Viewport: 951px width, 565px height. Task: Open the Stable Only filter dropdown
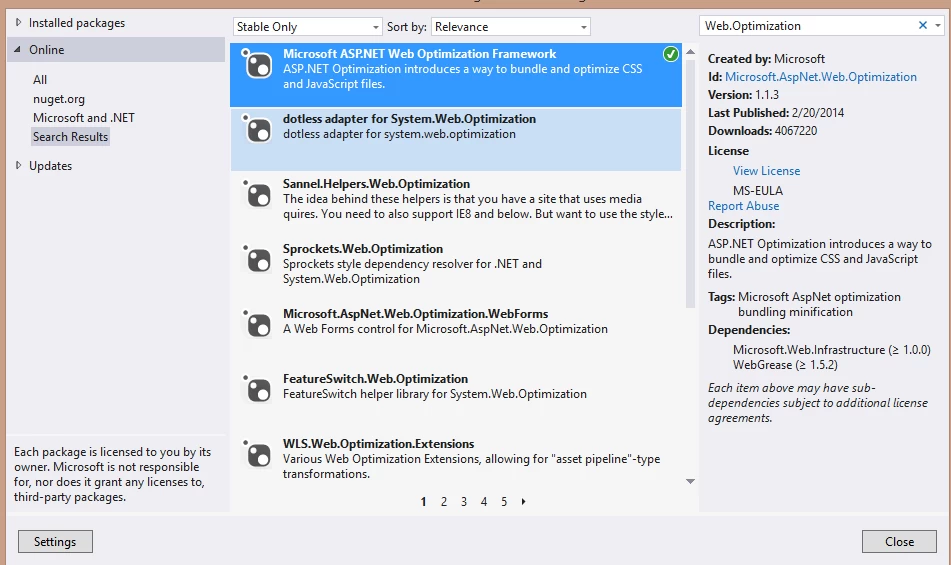[x=307, y=27]
